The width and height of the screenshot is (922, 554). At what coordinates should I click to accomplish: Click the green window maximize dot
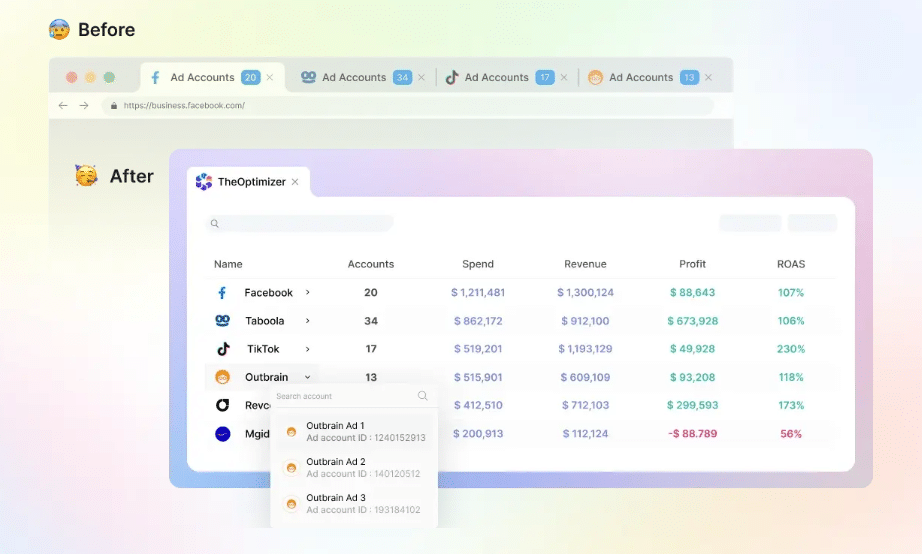coord(109,78)
